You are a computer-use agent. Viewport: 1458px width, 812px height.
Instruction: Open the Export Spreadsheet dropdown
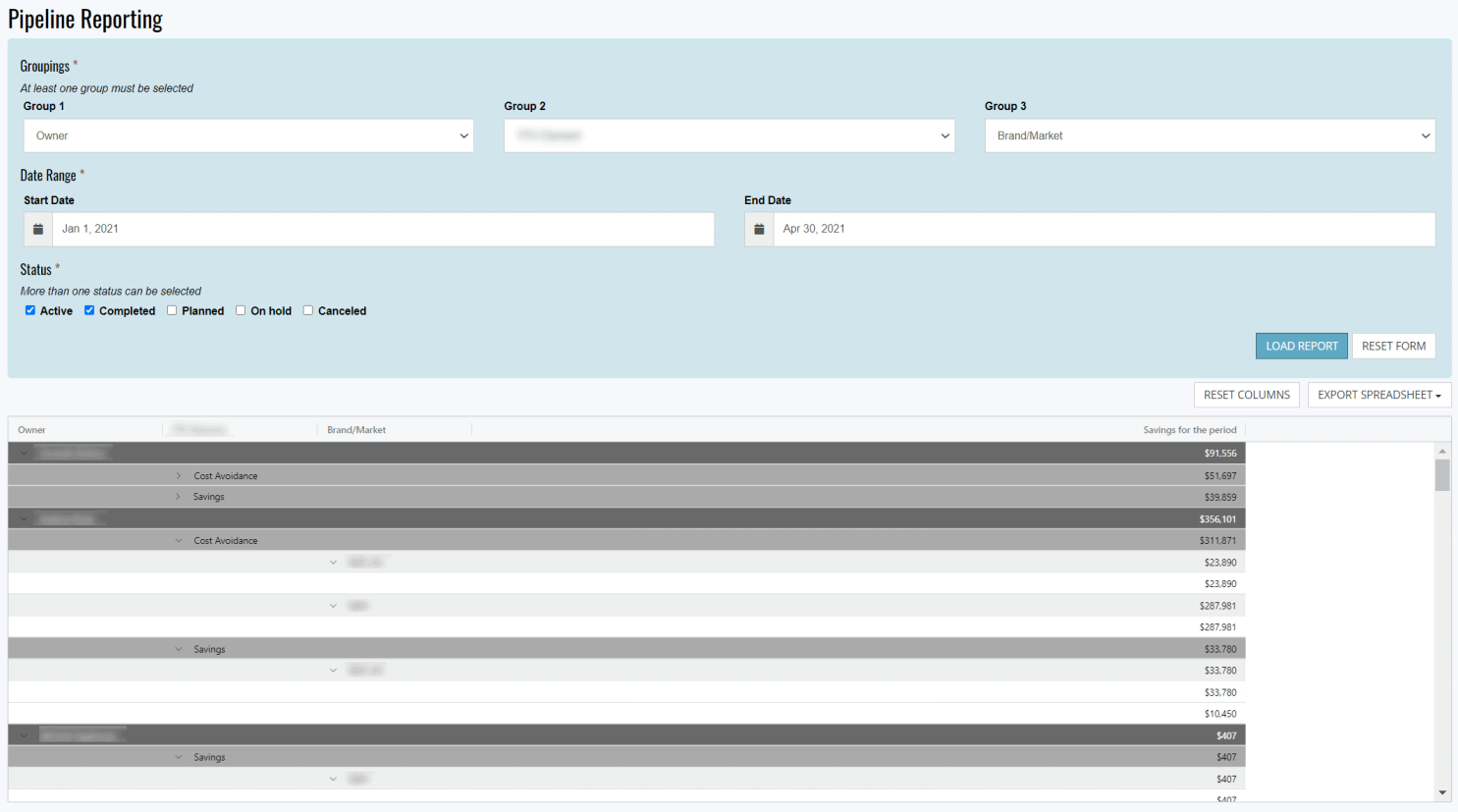point(1379,395)
